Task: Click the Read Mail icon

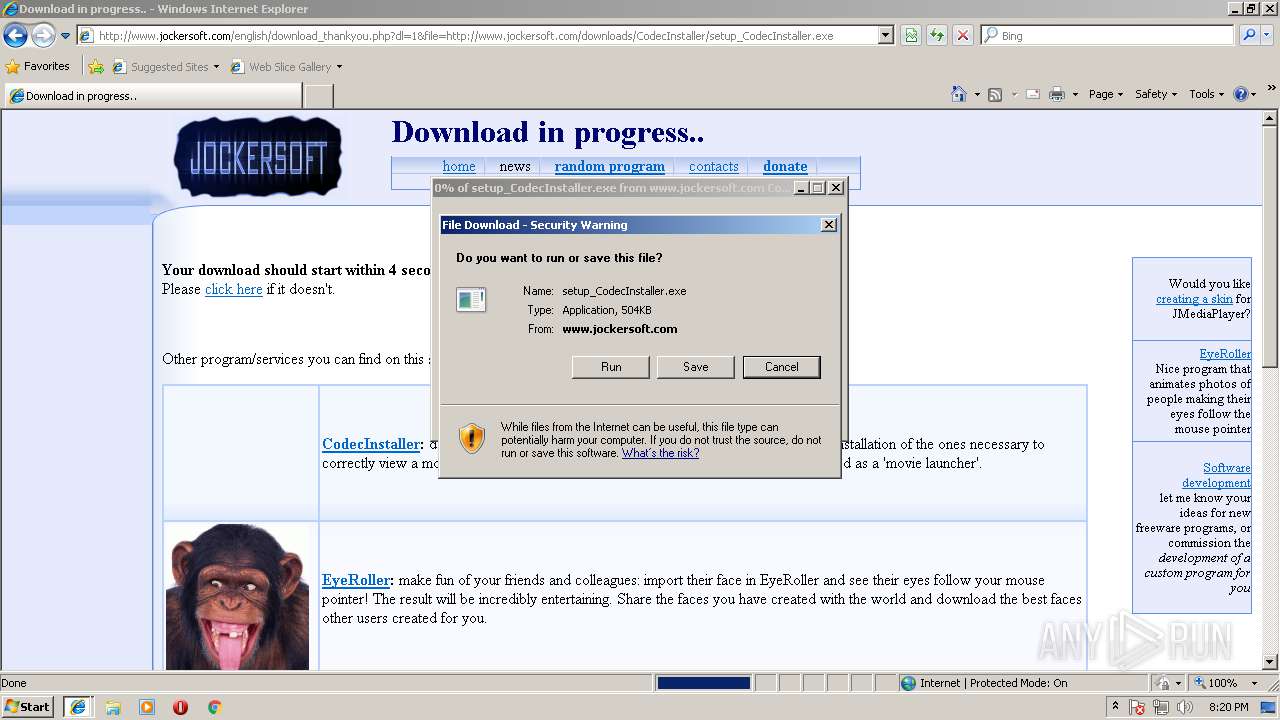Action: 1032,94
